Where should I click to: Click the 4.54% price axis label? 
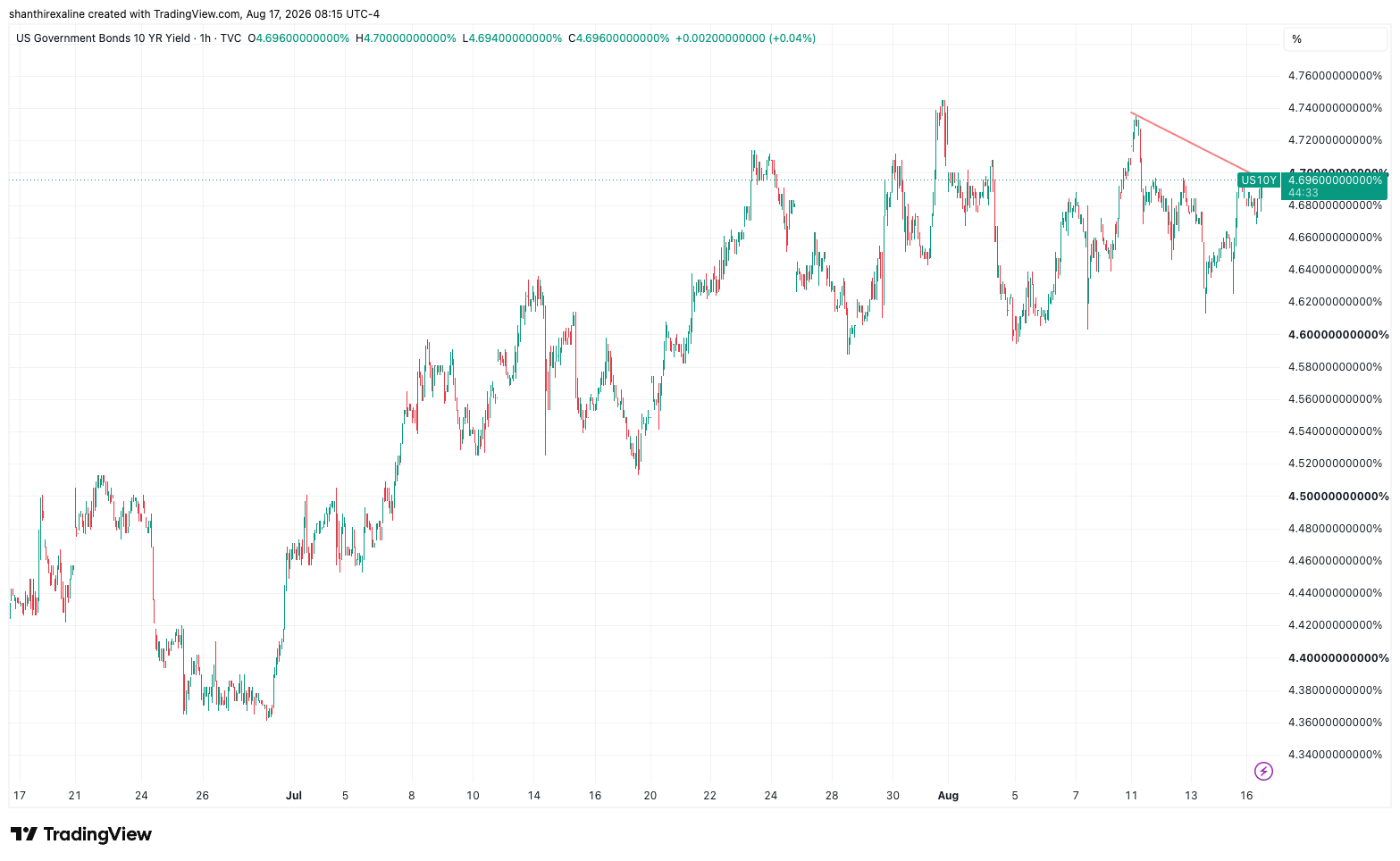tap(1335, 431)
